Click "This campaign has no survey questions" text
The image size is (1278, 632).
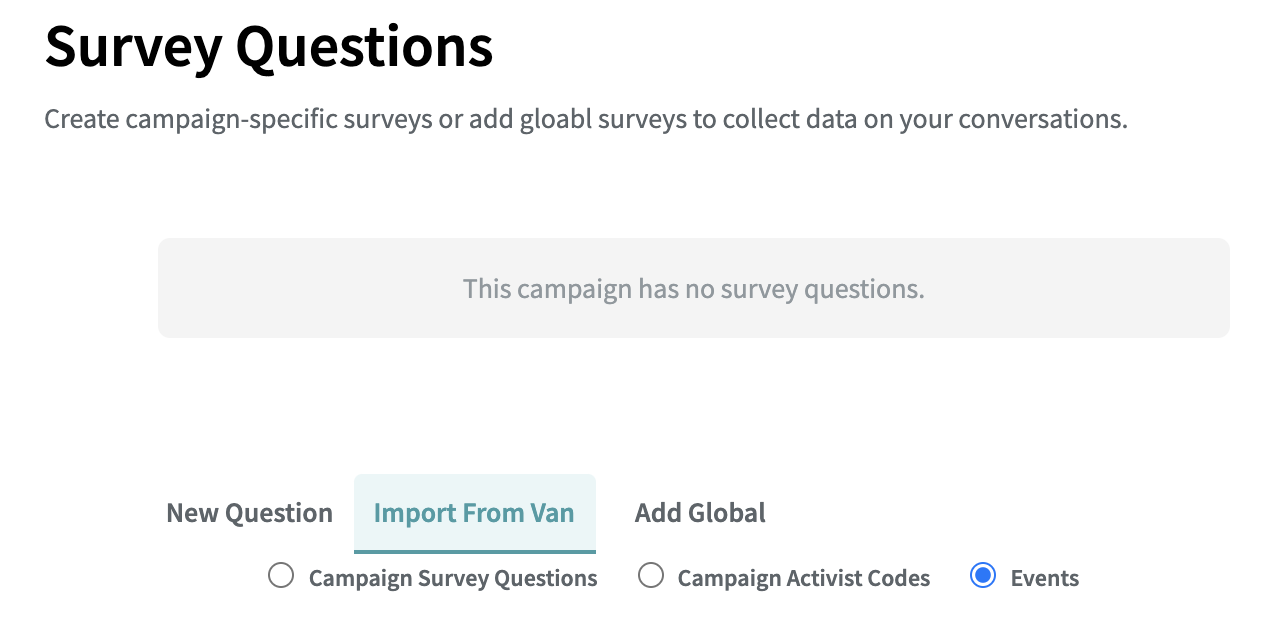(x=693, y=289)
